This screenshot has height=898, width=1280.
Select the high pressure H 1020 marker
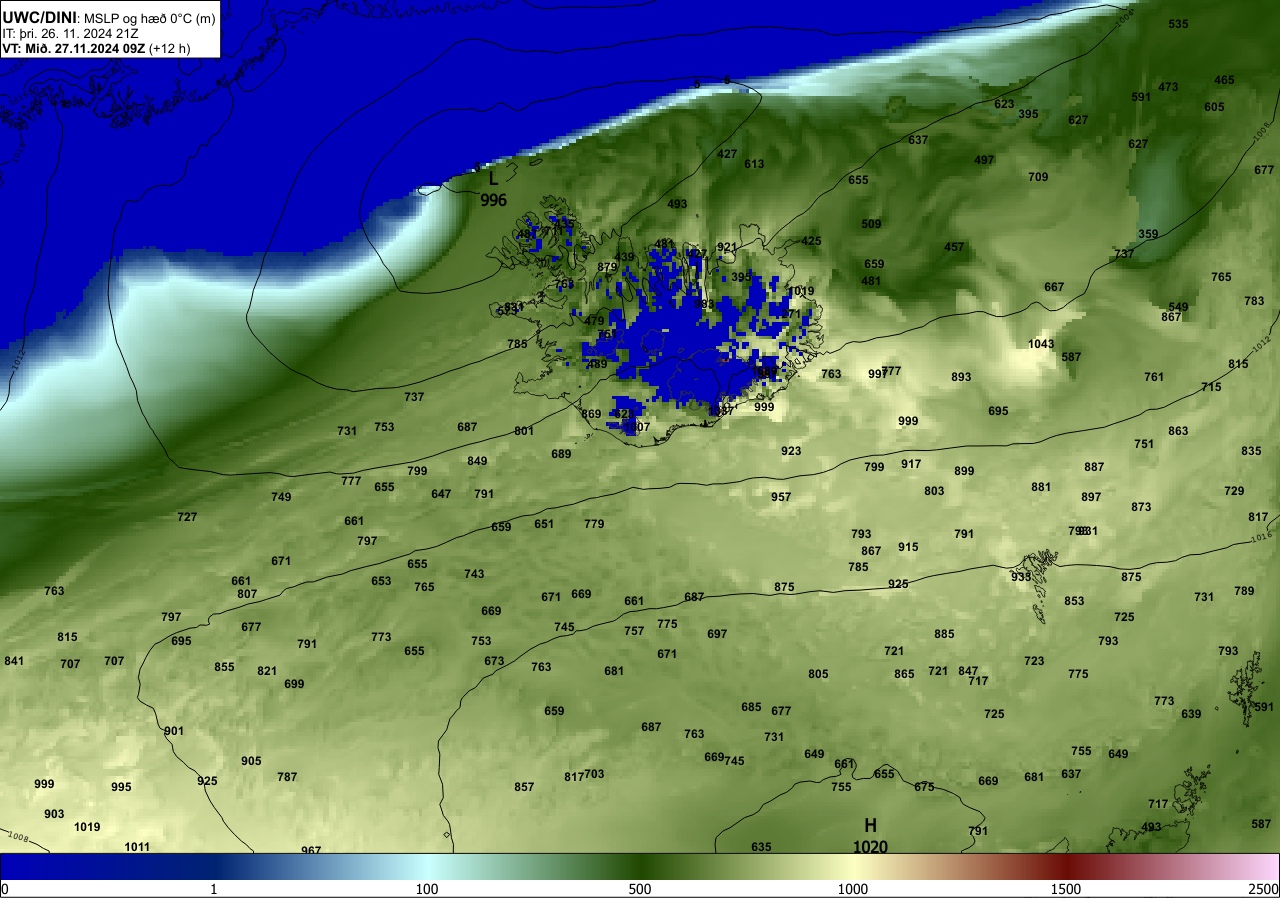(870, 836)
